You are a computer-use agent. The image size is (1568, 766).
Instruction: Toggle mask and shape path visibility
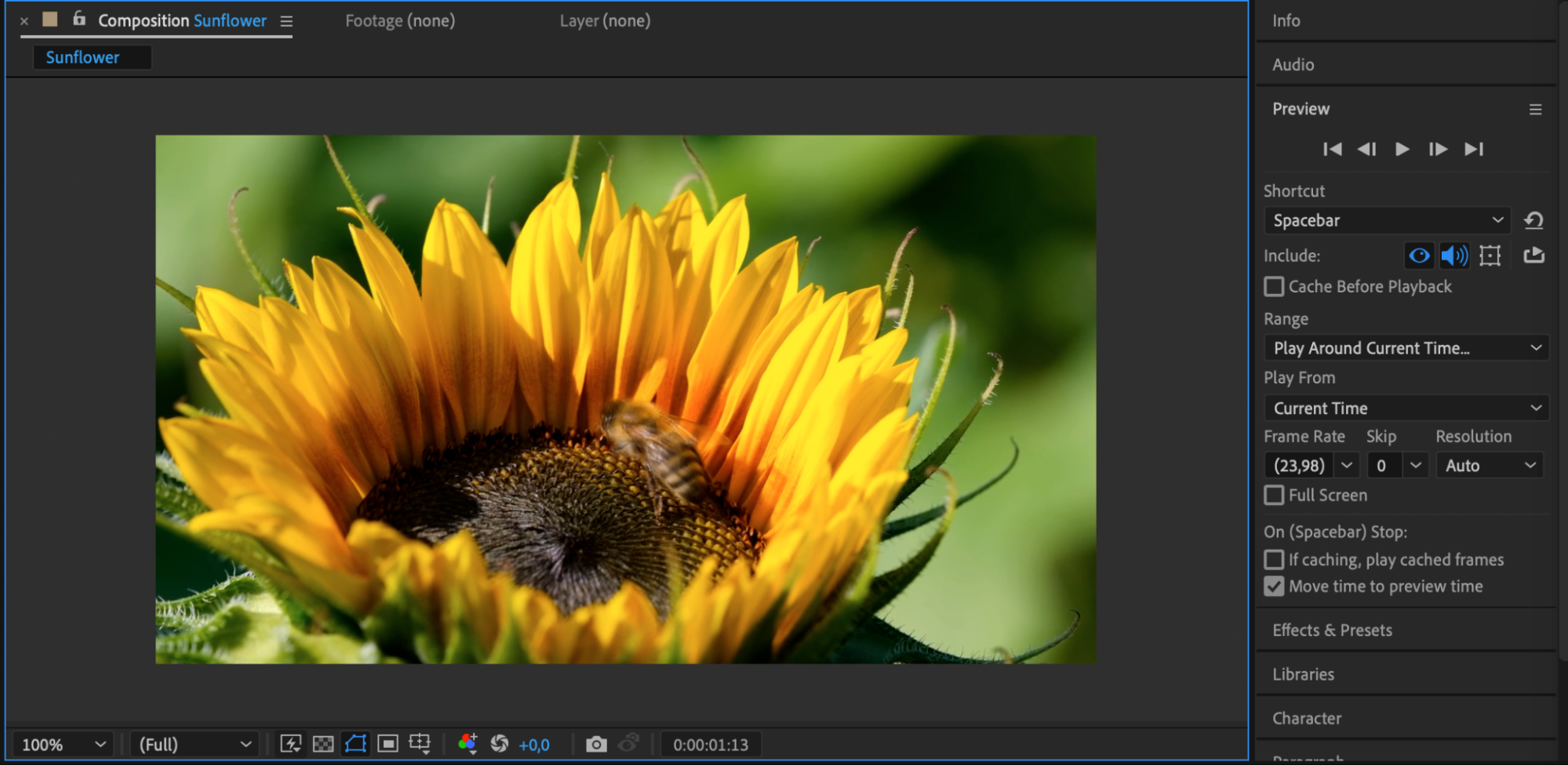(355, 744)
